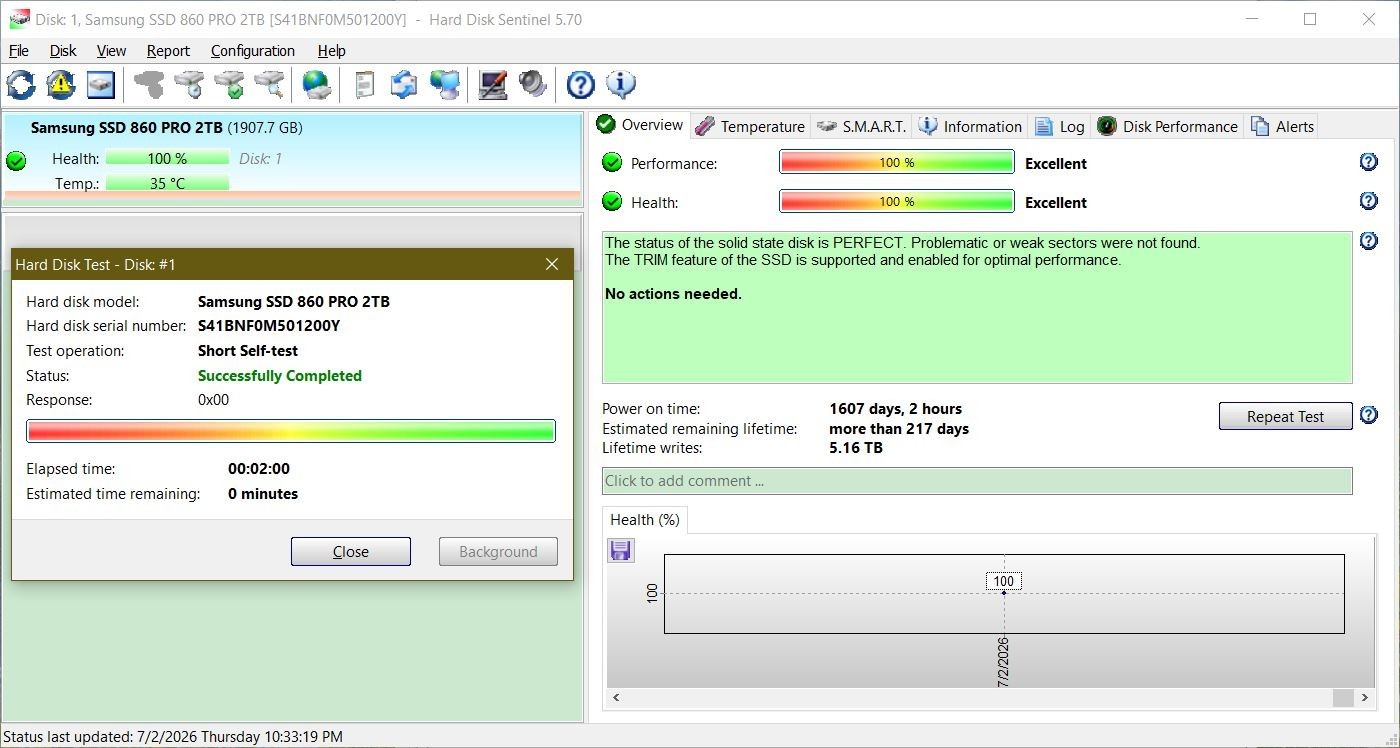The height and width of the screenshot is (748, 1400).
Task: Save Health graph with floppy disk icon
Action: click(x=620, y=550)
